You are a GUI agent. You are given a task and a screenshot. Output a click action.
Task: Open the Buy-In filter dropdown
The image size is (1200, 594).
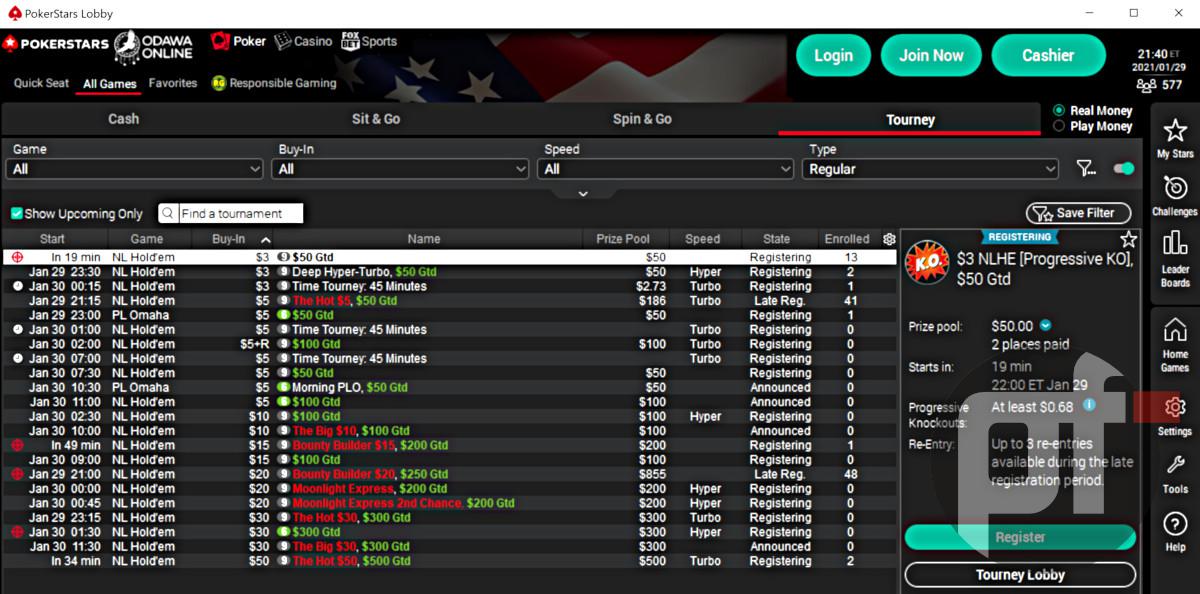click(x=400, y=169)
